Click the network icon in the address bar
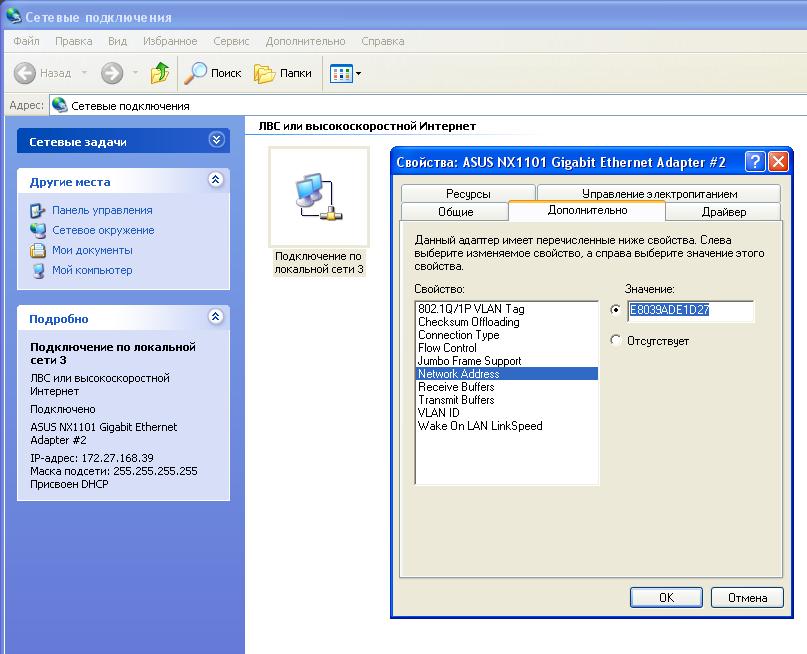 point(60,105)
